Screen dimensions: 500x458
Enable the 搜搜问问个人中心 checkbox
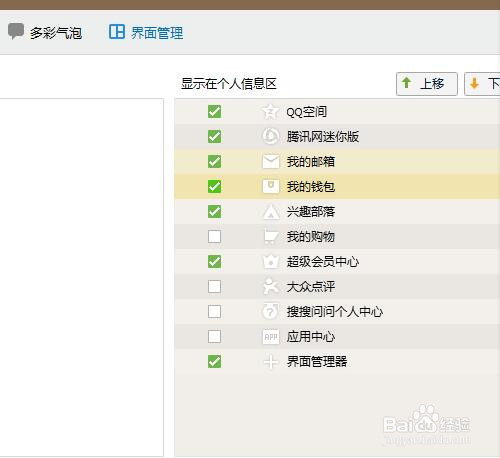pyautogui.click(x=214, y=312)
